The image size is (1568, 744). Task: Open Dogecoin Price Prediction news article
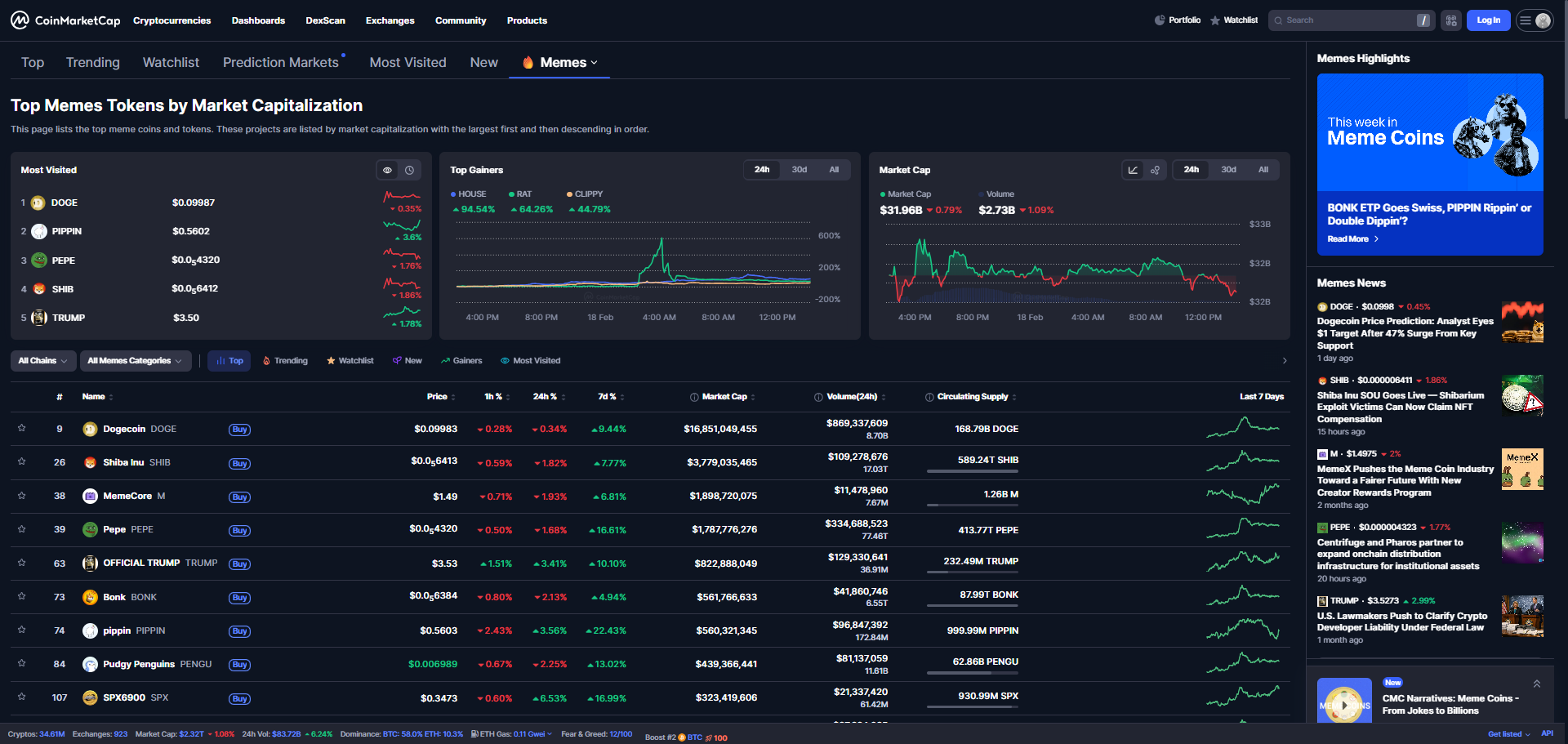1405,333
